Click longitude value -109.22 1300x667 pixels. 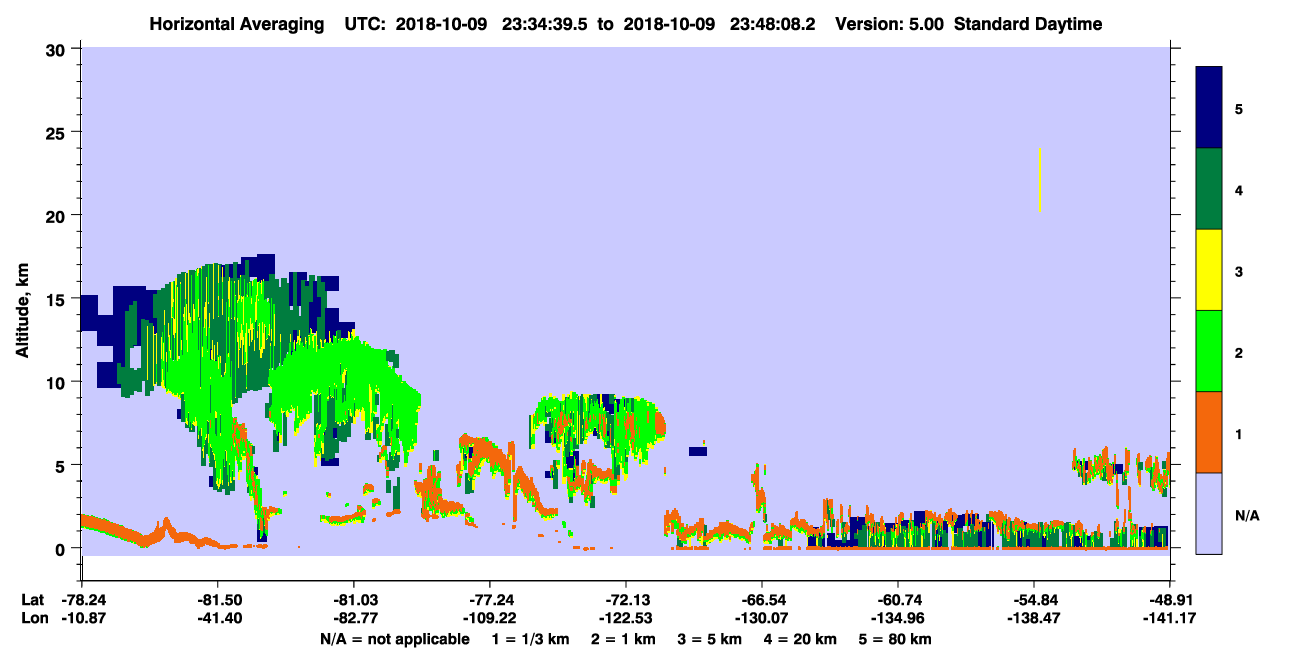click(x=489, y=619)
